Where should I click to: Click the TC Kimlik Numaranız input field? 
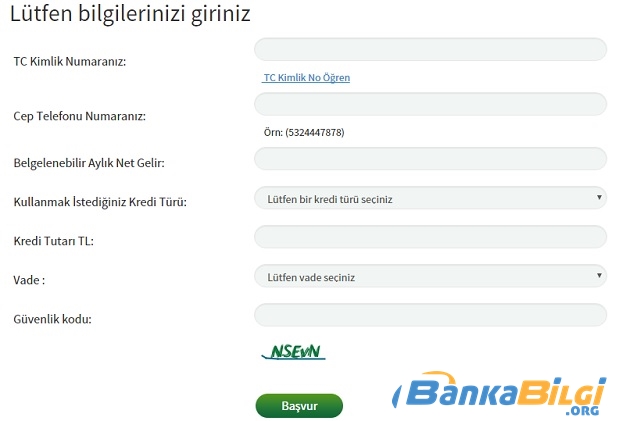click(x=430, y=49)
